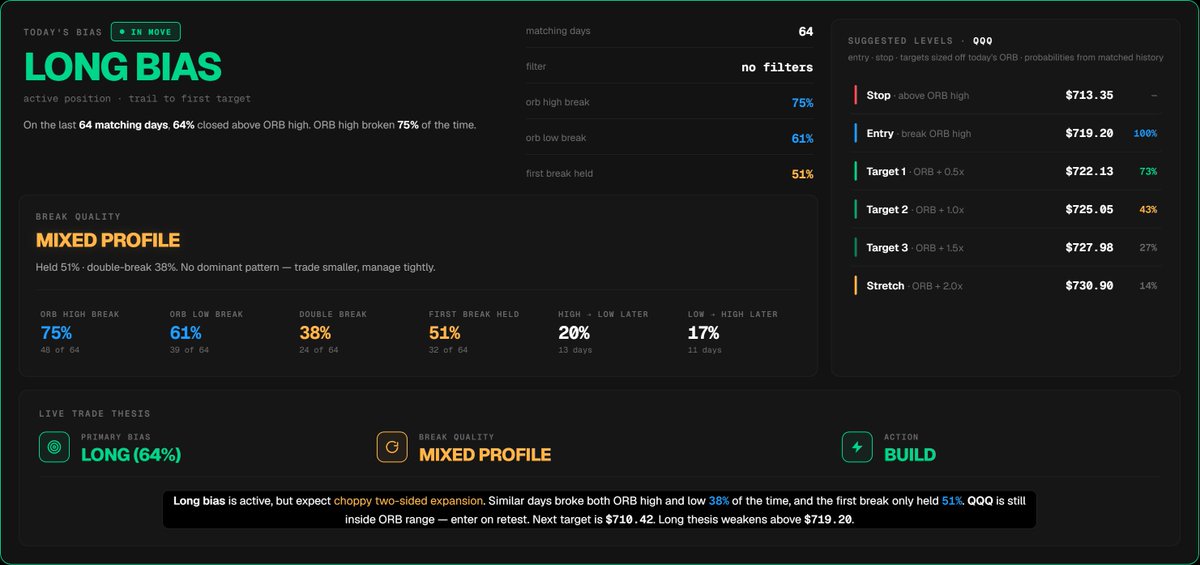Click the blue Entry color marker
This screenshot has height=565, width=1200.
[x=856, y=133]
